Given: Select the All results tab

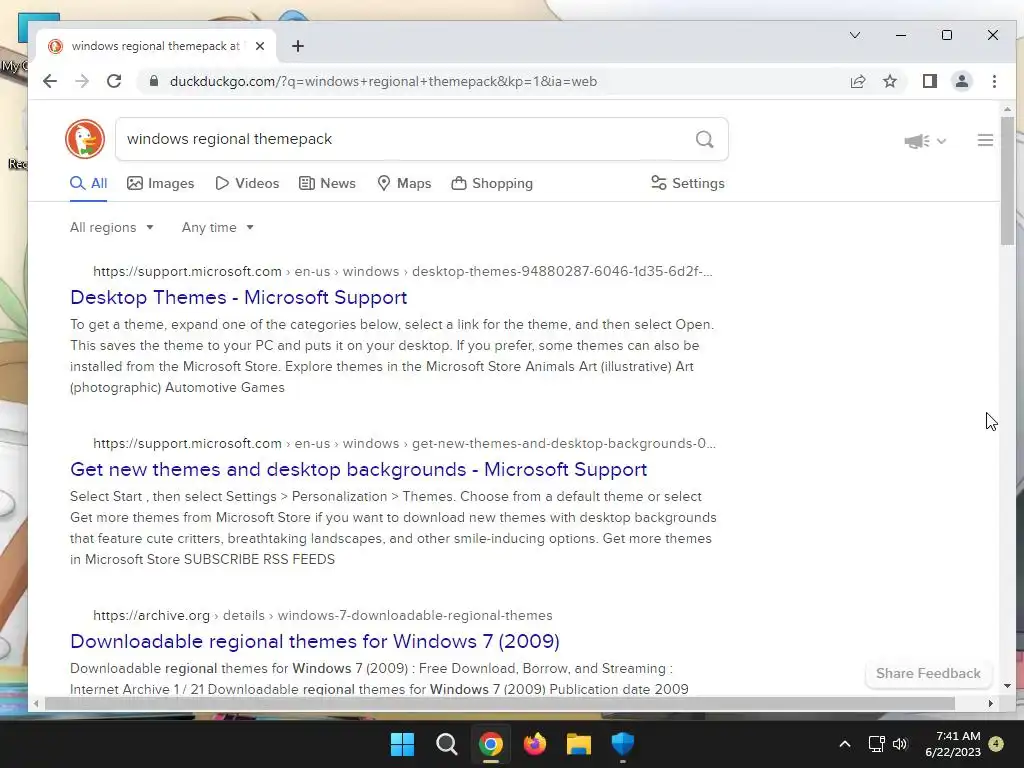Looking at the screenshot, I should coord(89,184).
